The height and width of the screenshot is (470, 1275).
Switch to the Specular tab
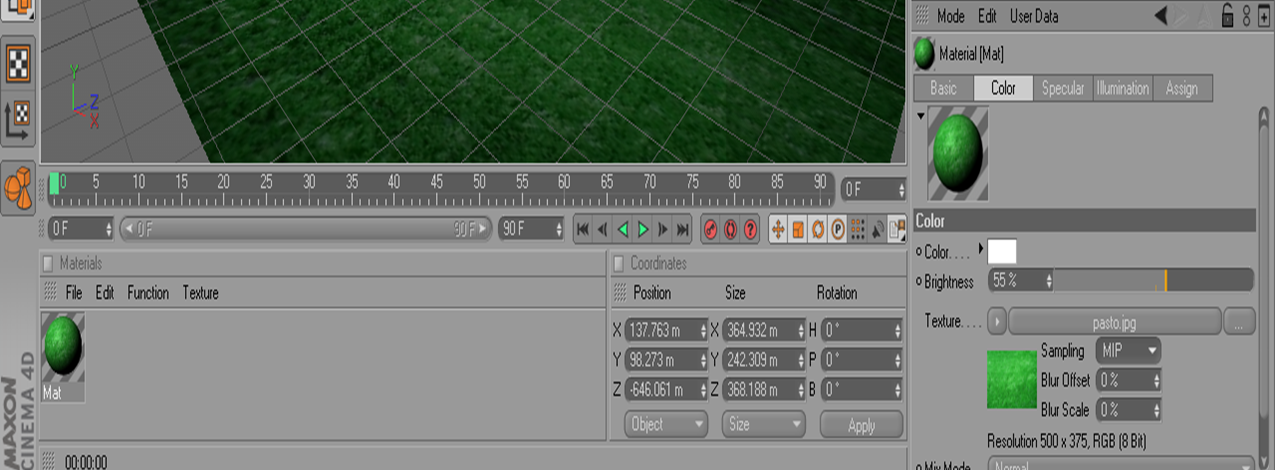click(x=1062, y=88)
